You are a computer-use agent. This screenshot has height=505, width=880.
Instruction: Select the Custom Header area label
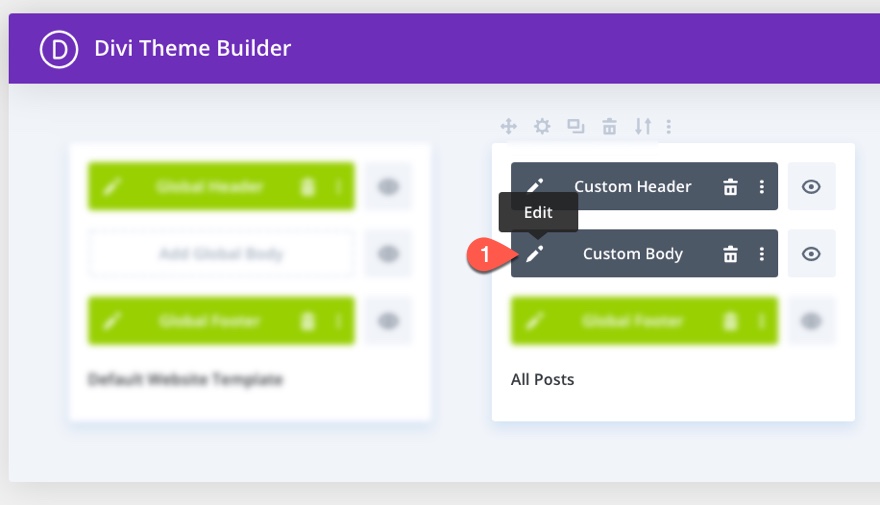coord(632,186)
